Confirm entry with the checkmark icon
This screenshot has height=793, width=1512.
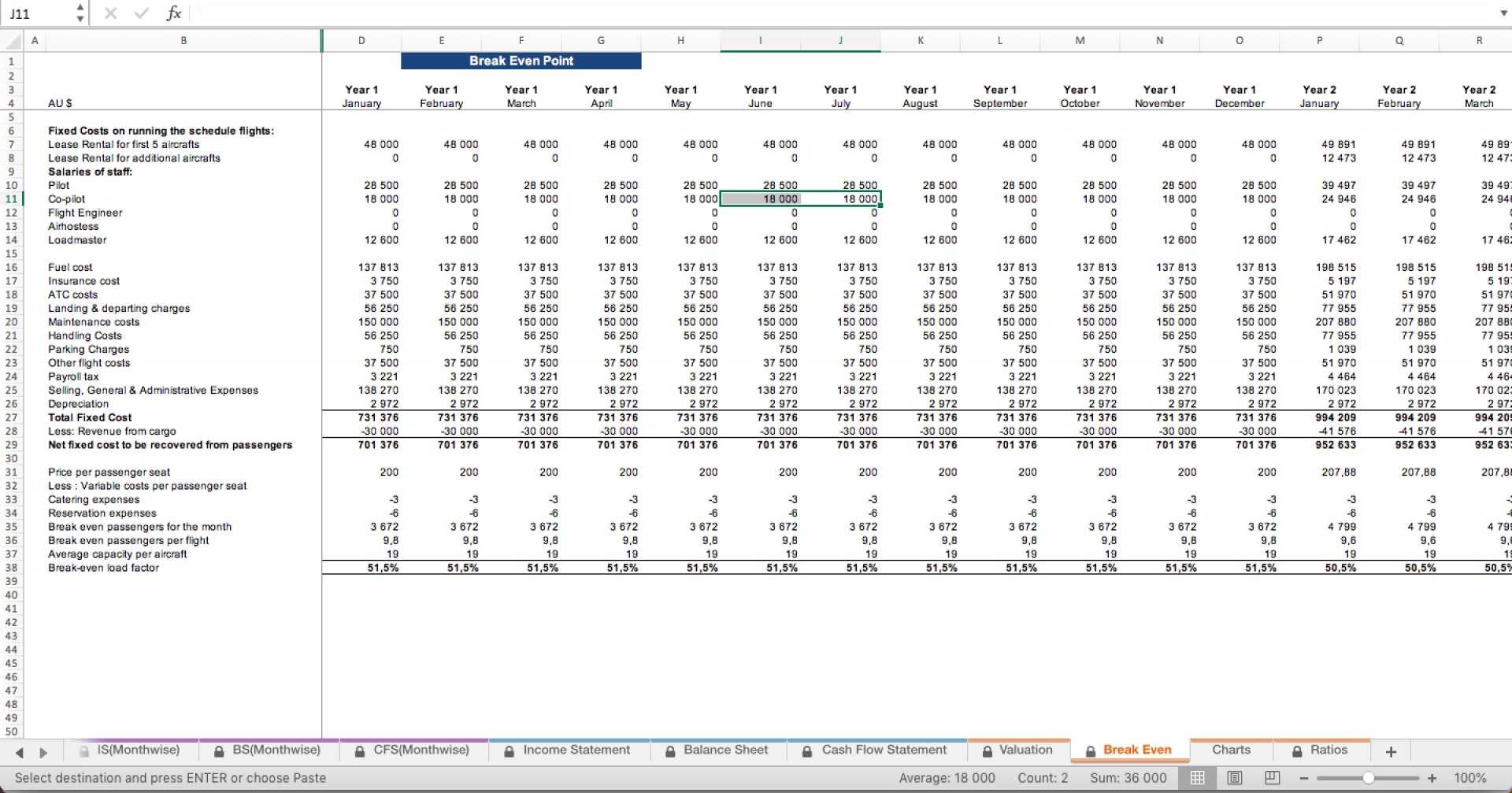click(140, 13)
